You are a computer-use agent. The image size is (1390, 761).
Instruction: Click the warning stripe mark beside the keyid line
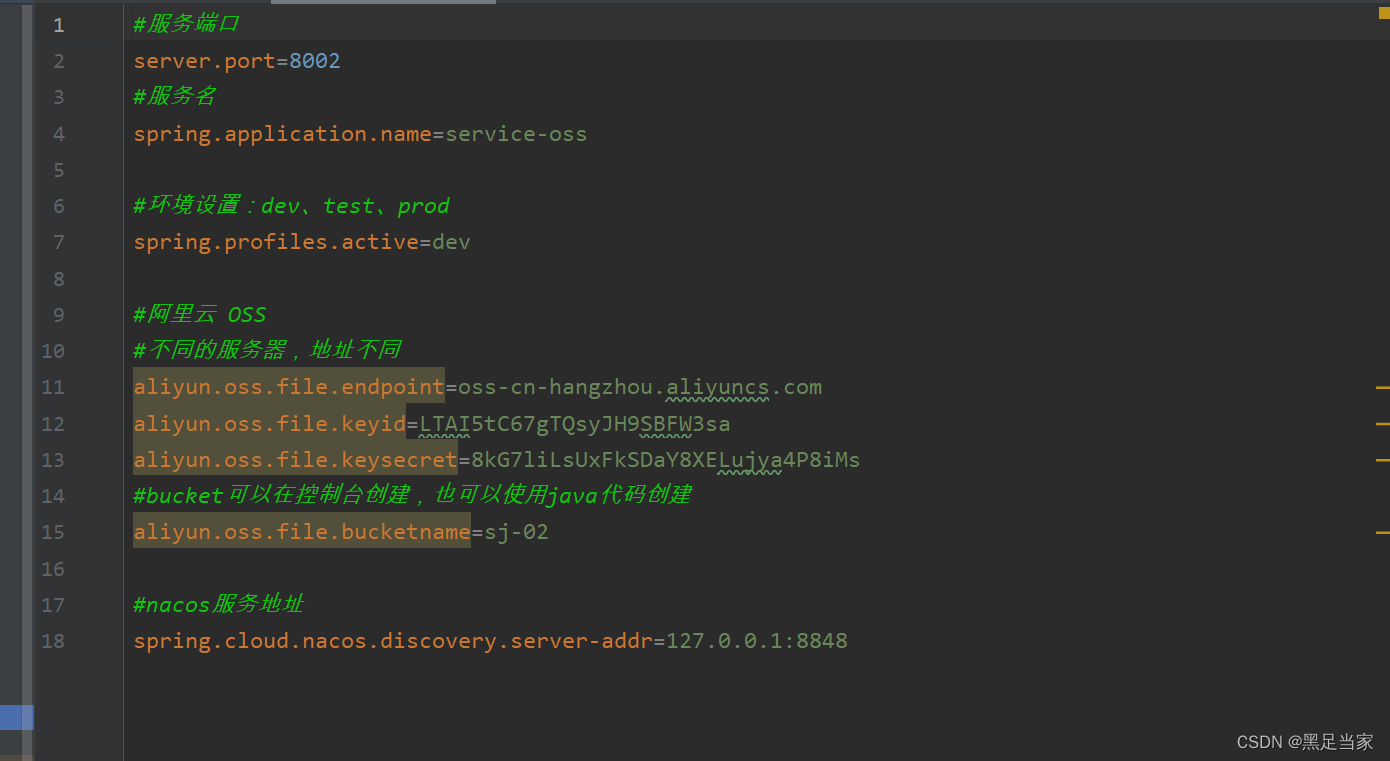[1383, 424]
